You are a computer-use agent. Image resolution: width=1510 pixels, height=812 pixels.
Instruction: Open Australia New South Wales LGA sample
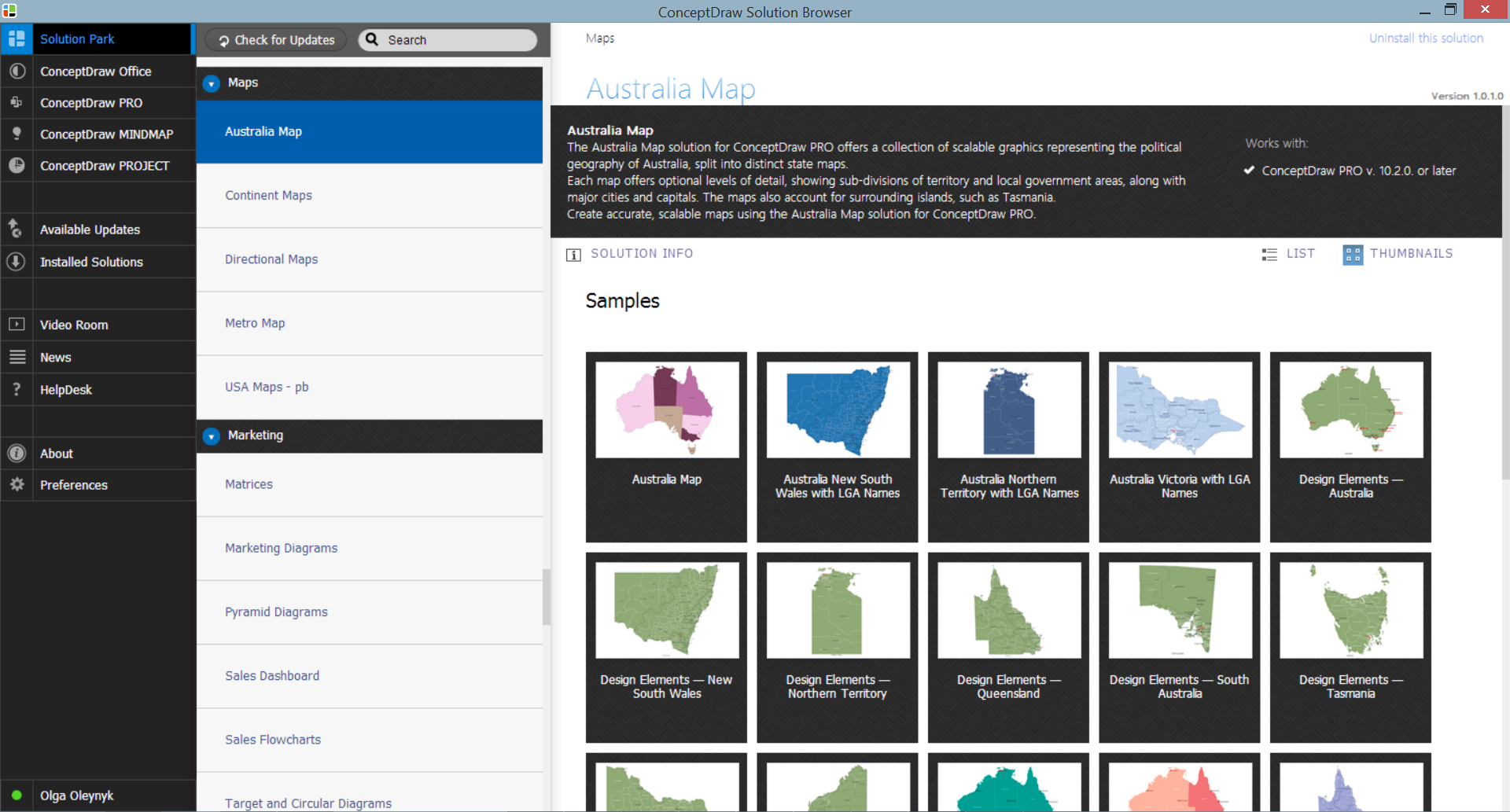pos(838,446)
